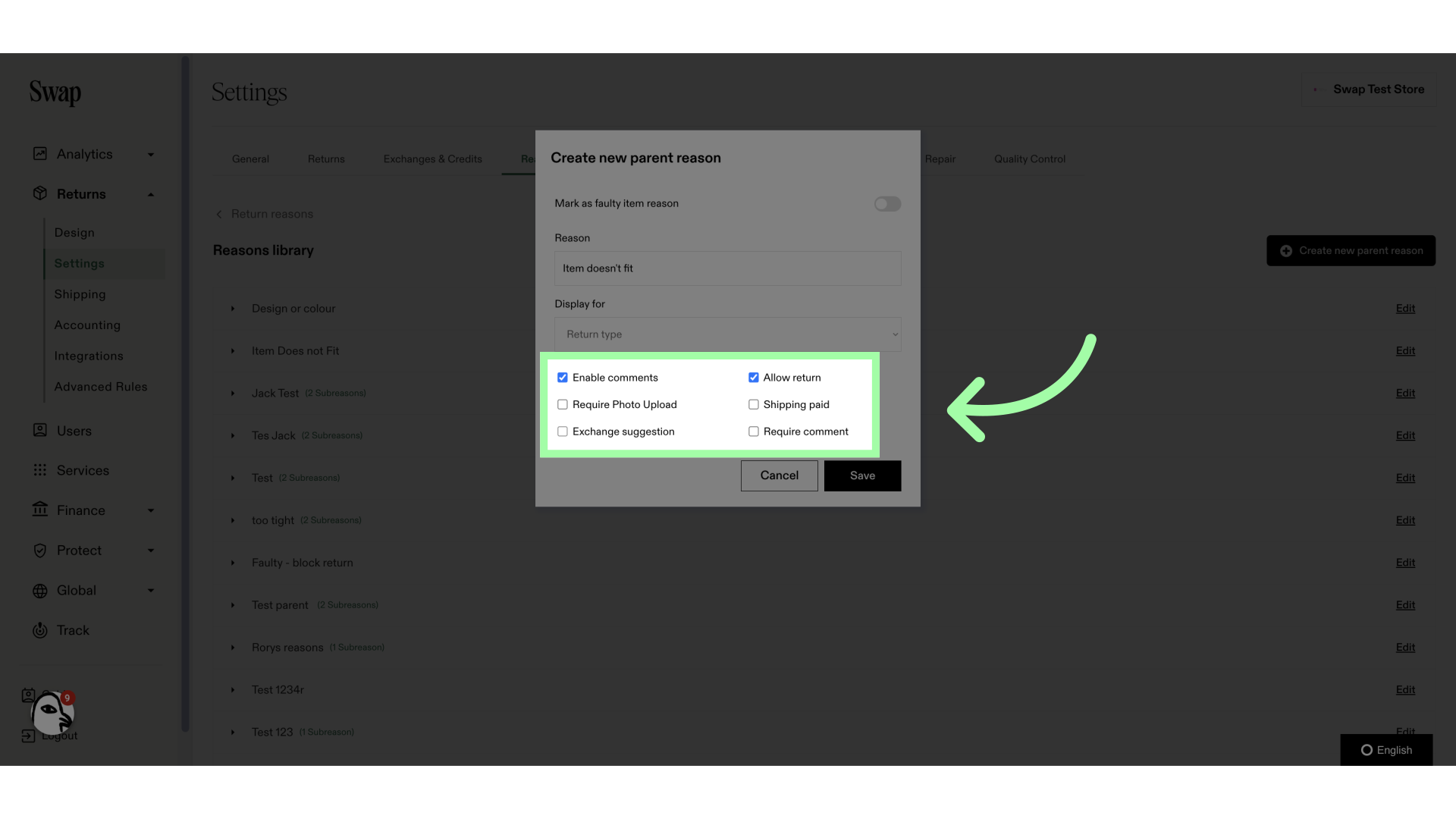Image resolution: width=1456 pixels, height=819 pixels.
Task: Click the Services grid icon
Action: pyautogui.click(x=40, y=470)
